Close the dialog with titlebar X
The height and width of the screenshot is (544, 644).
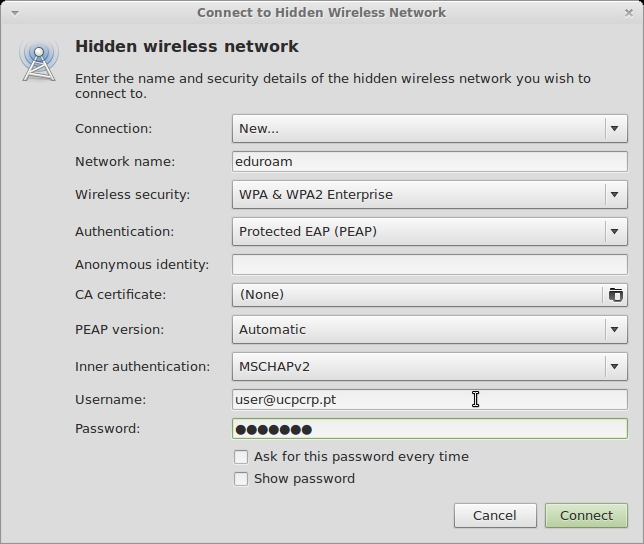pos(631,12)
